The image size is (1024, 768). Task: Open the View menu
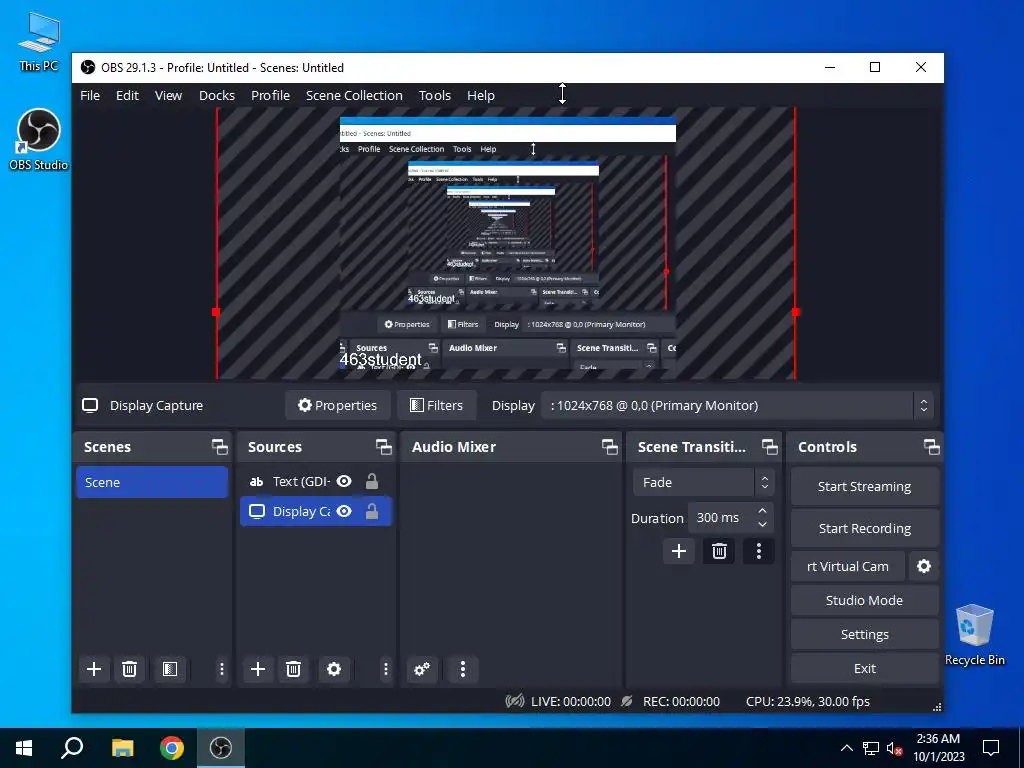tap(168, 95)
